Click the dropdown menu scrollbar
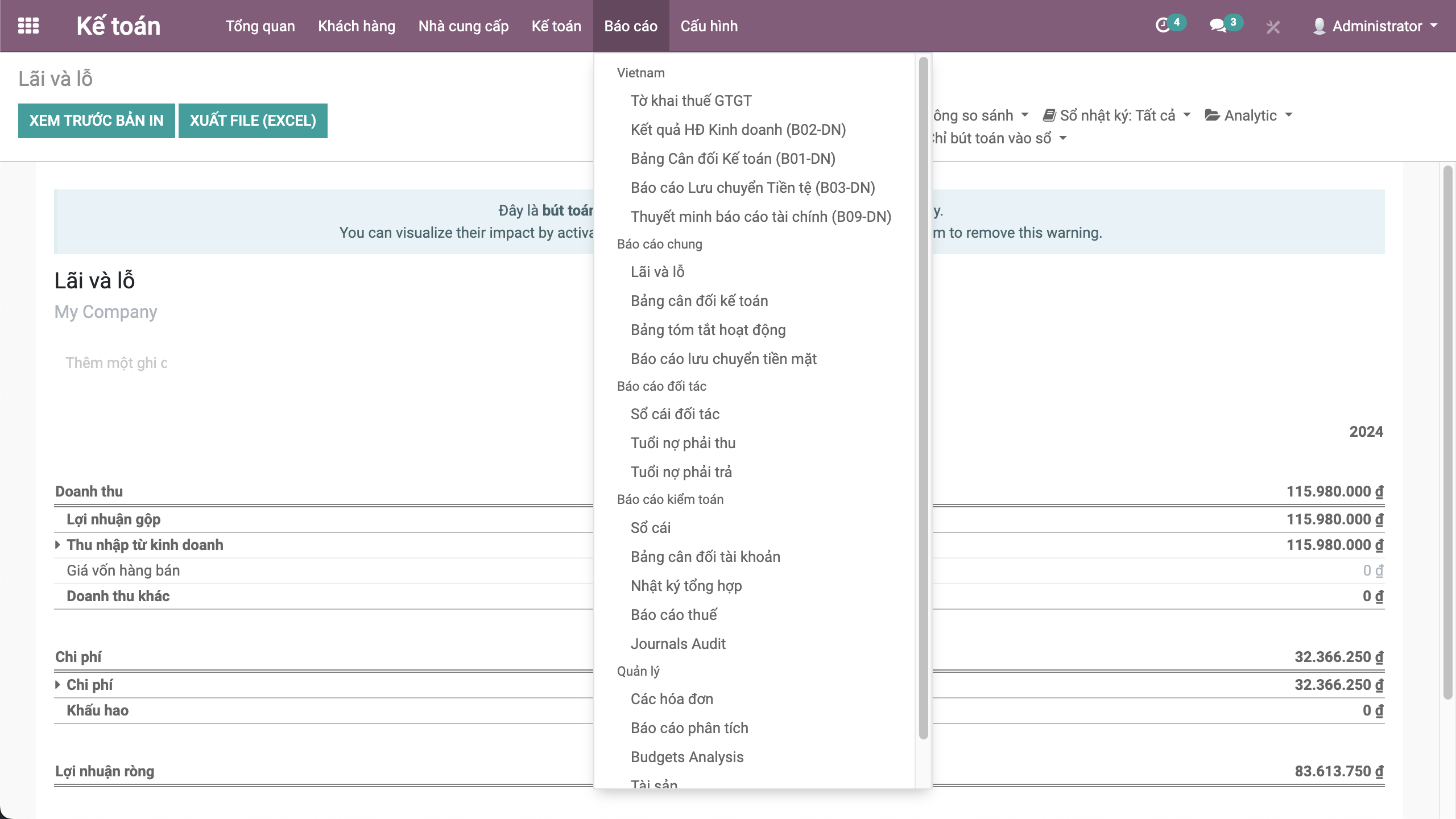1456x819 pixels. (923, 398)
